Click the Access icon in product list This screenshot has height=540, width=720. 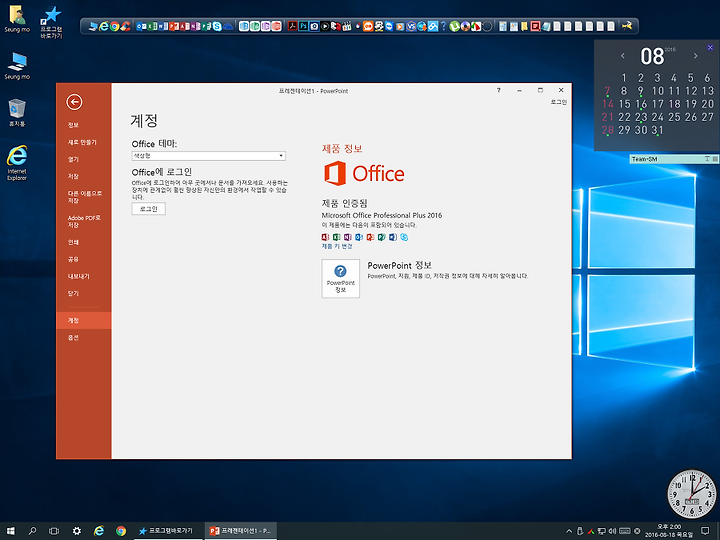tap(325, 237)
